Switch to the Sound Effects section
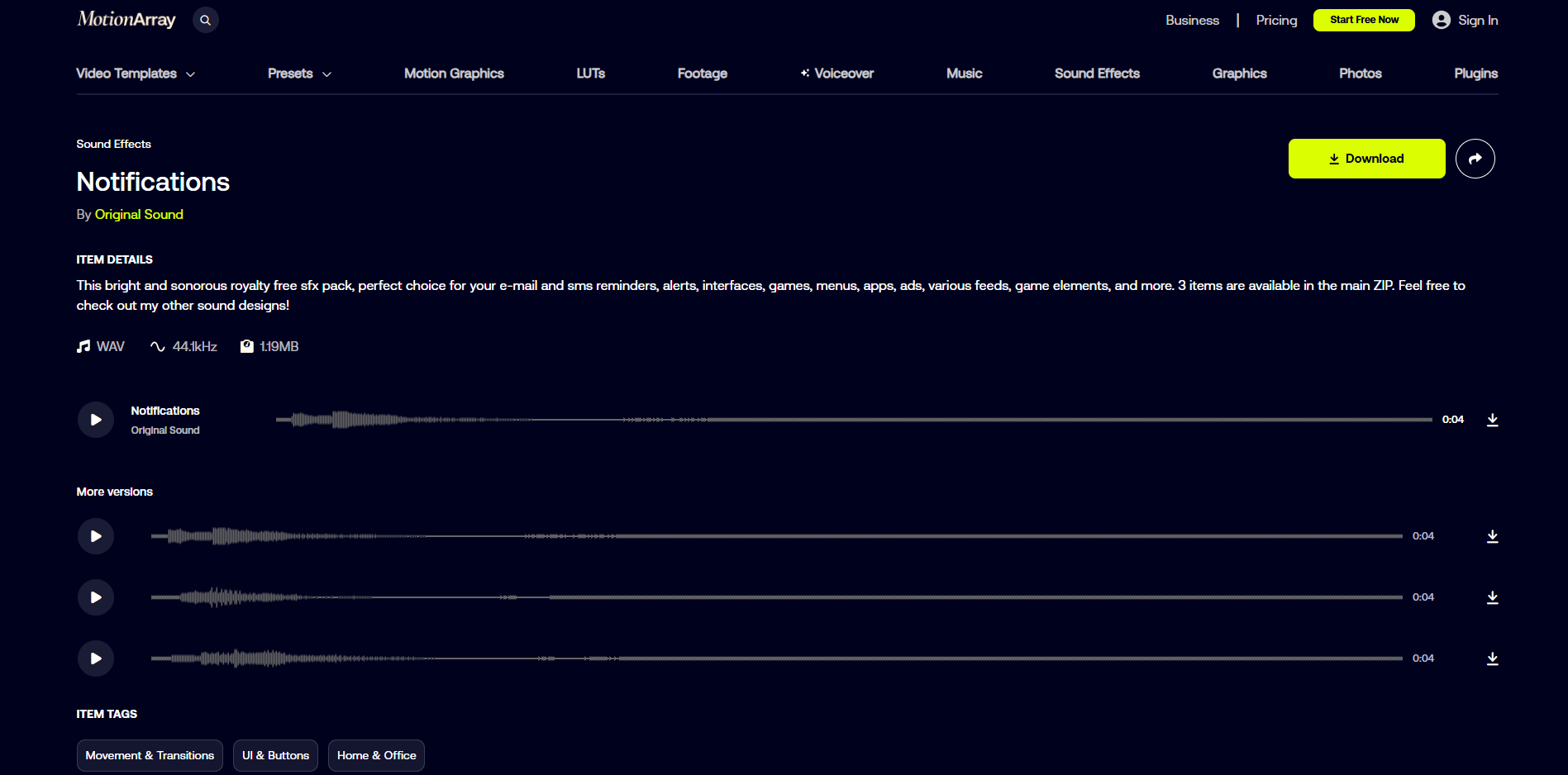1568x775 pixels. 1097,74
